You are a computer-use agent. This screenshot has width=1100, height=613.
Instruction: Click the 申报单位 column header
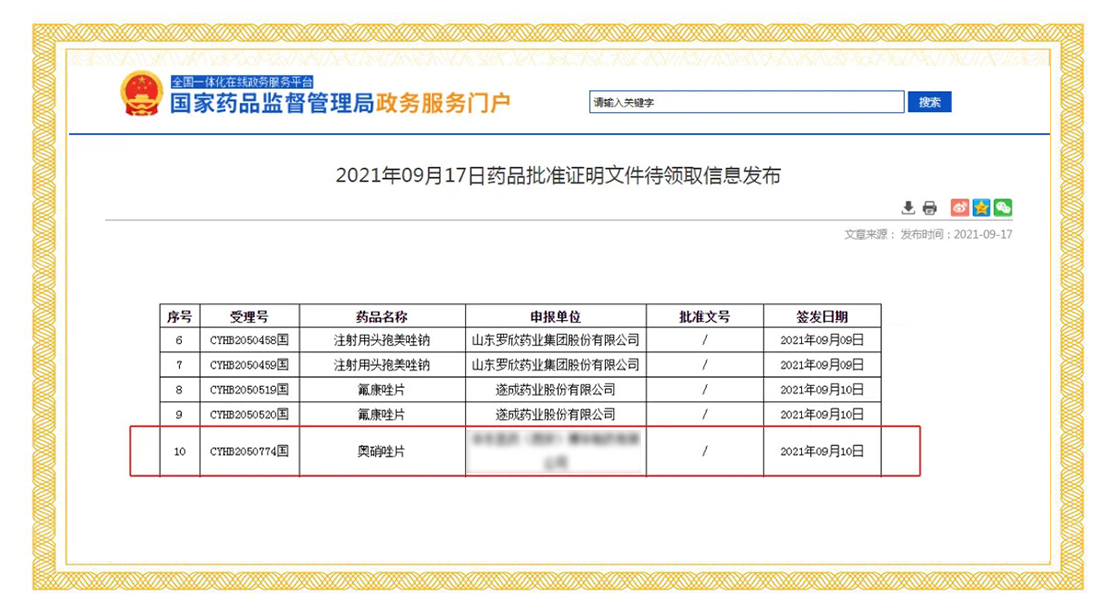coord(555,316)
